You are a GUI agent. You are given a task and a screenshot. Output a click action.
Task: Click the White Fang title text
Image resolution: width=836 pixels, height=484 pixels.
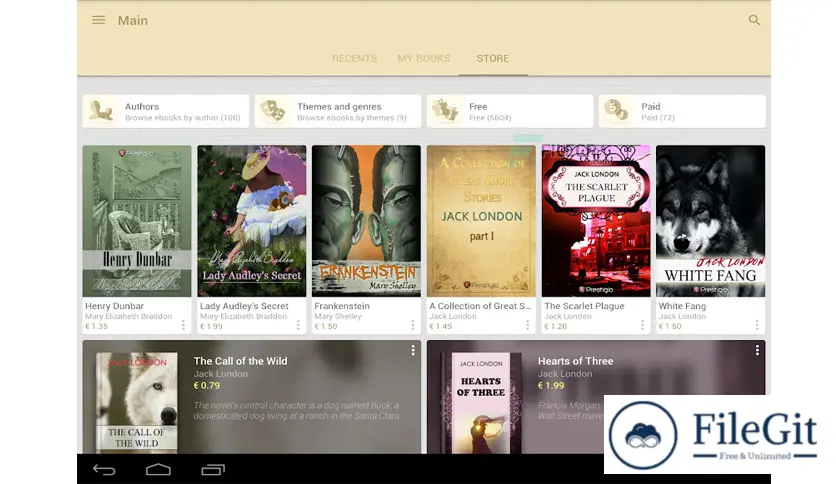(682, 306)
